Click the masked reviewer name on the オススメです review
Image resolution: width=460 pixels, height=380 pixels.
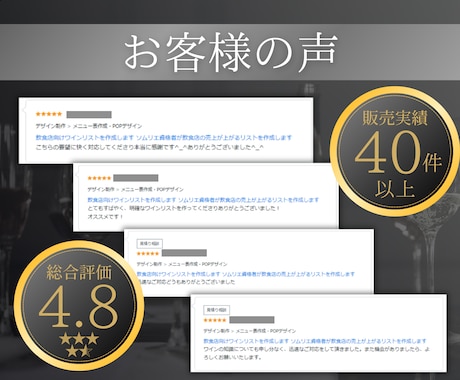[136, 178]
